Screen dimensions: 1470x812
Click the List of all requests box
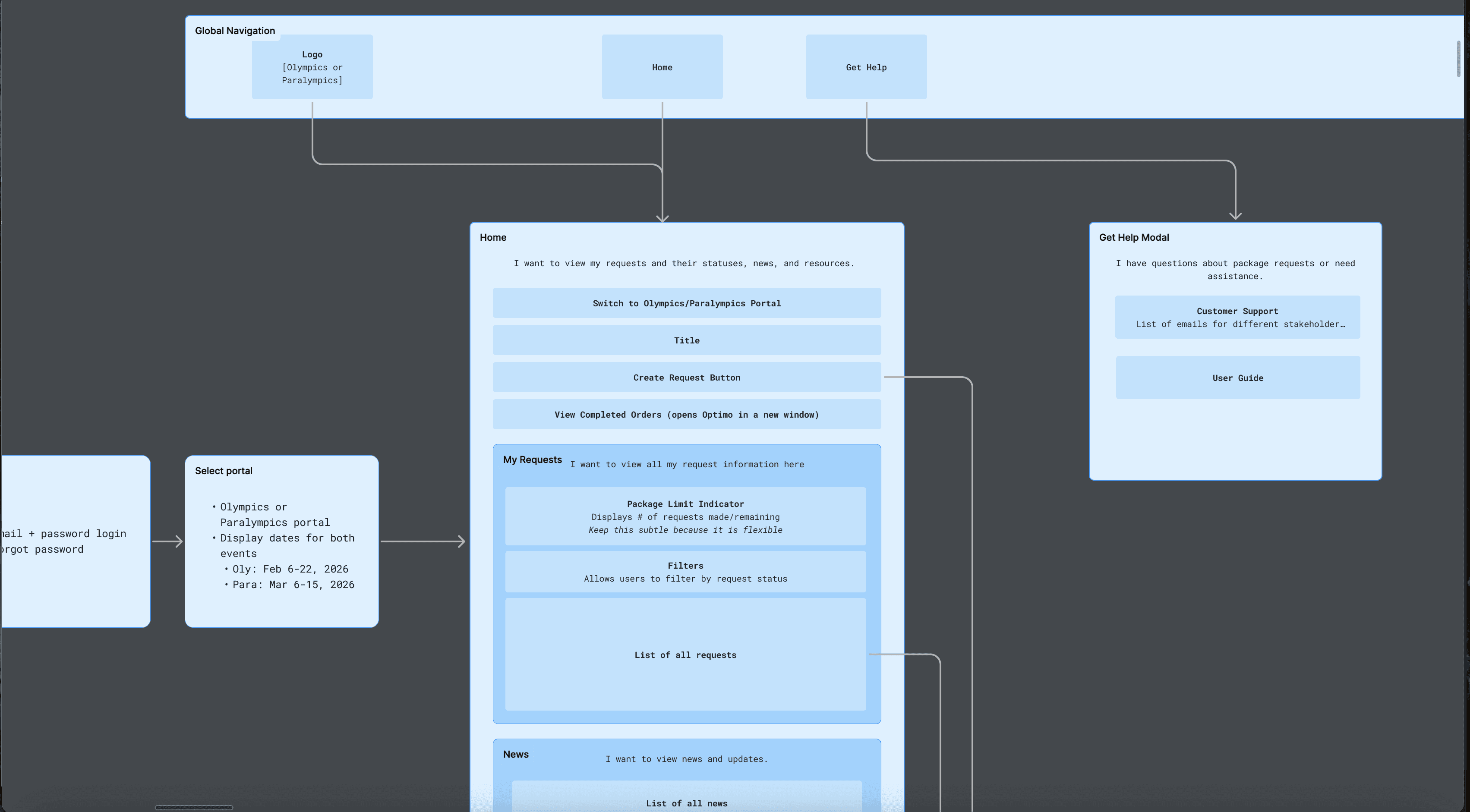[685, 655]
